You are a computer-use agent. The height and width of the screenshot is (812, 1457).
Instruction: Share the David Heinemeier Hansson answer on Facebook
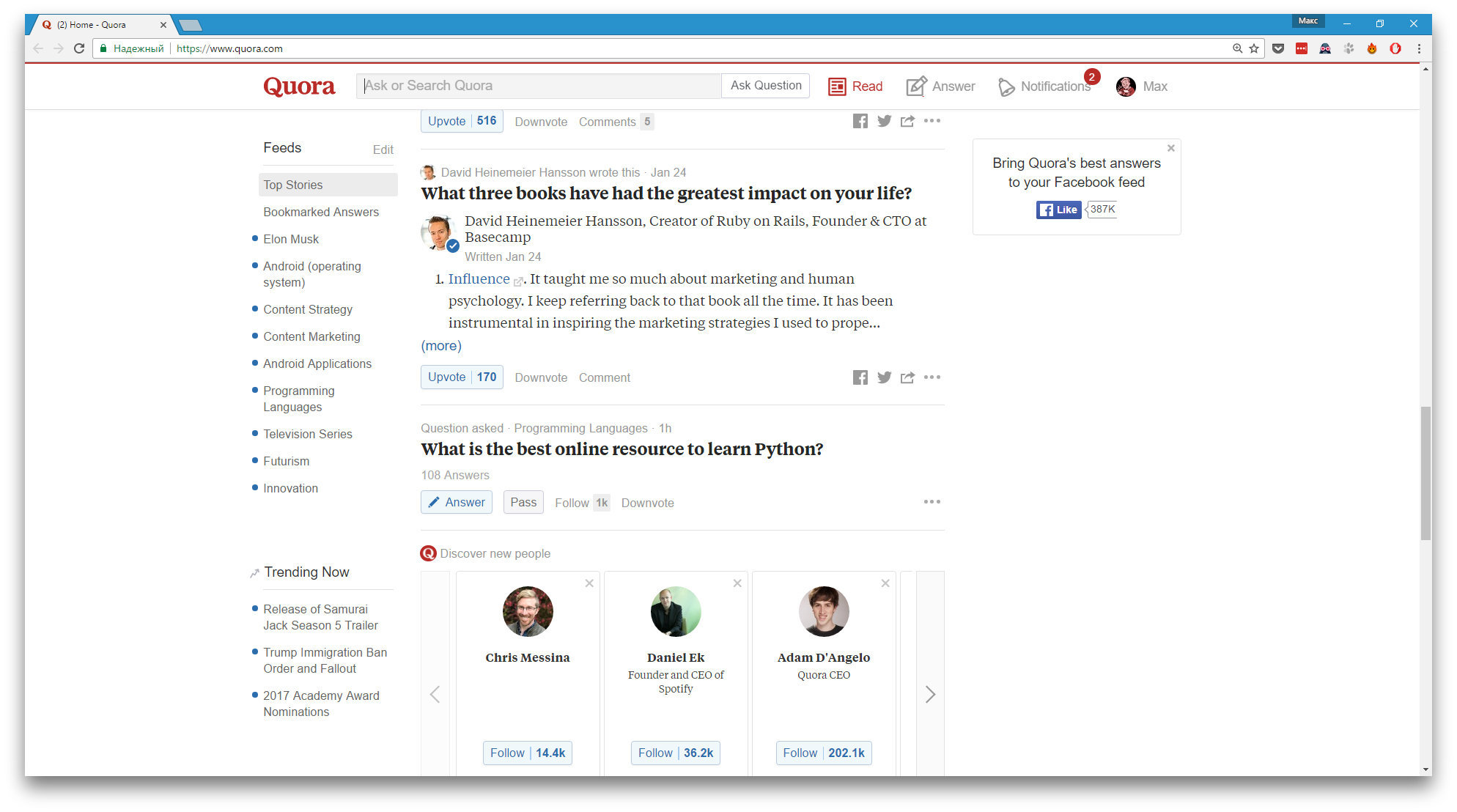[x=860, y=377]
